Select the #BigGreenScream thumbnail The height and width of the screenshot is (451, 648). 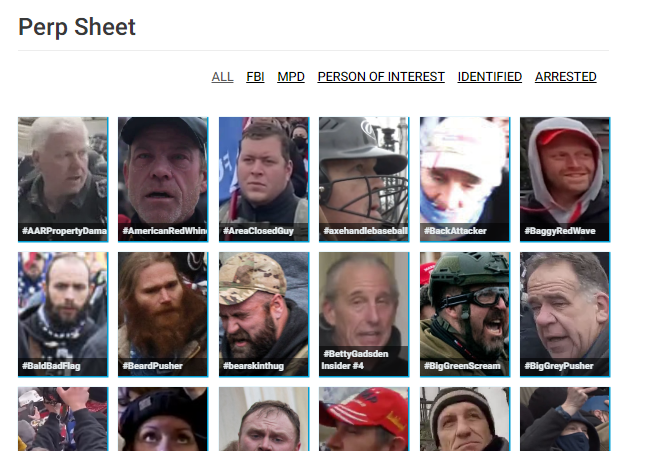(465, 315)
